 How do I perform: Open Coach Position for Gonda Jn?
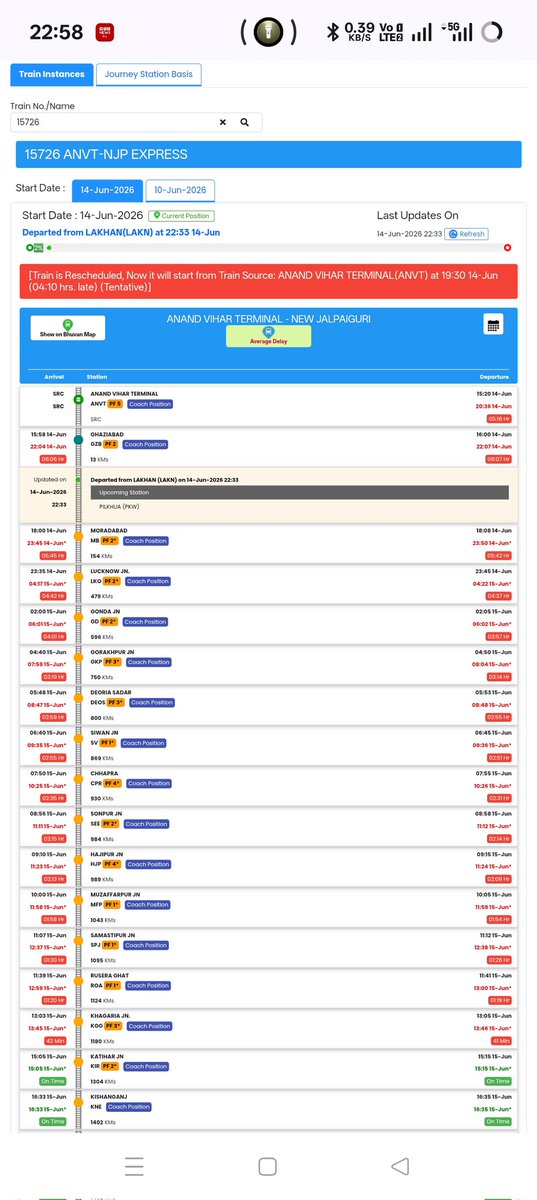pos(148,622)
